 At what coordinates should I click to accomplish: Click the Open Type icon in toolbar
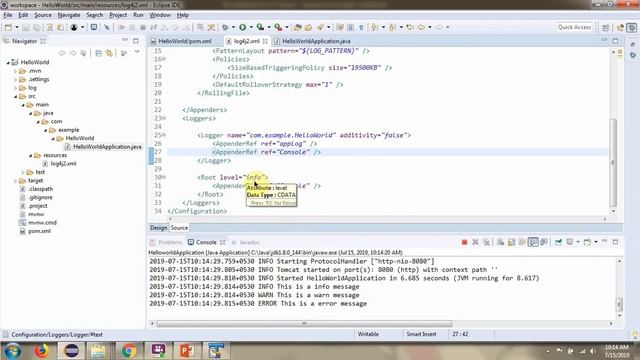(298, 27)
